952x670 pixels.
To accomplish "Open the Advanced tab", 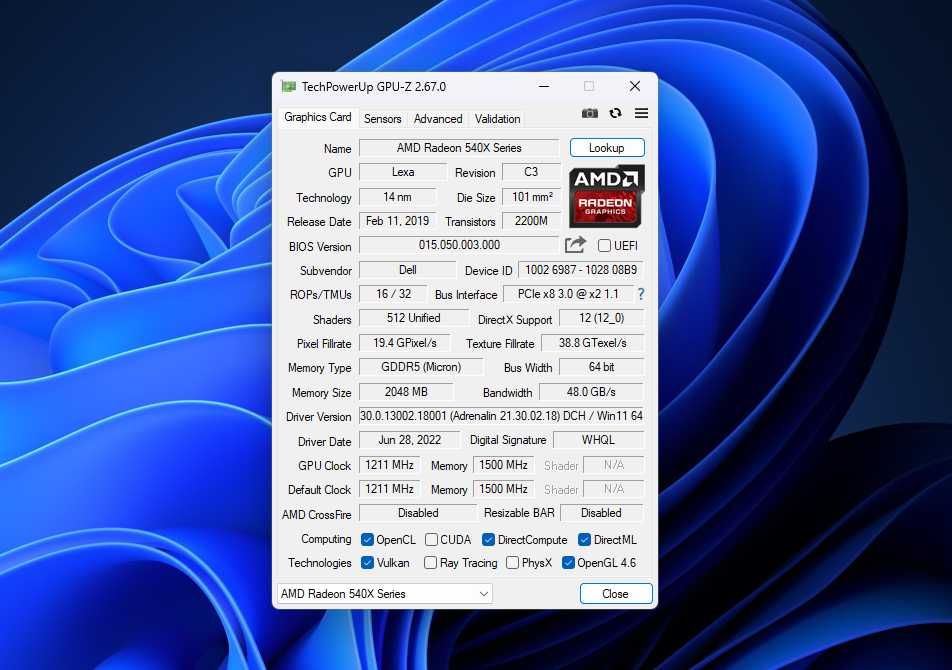I will (x=438, y=119).
